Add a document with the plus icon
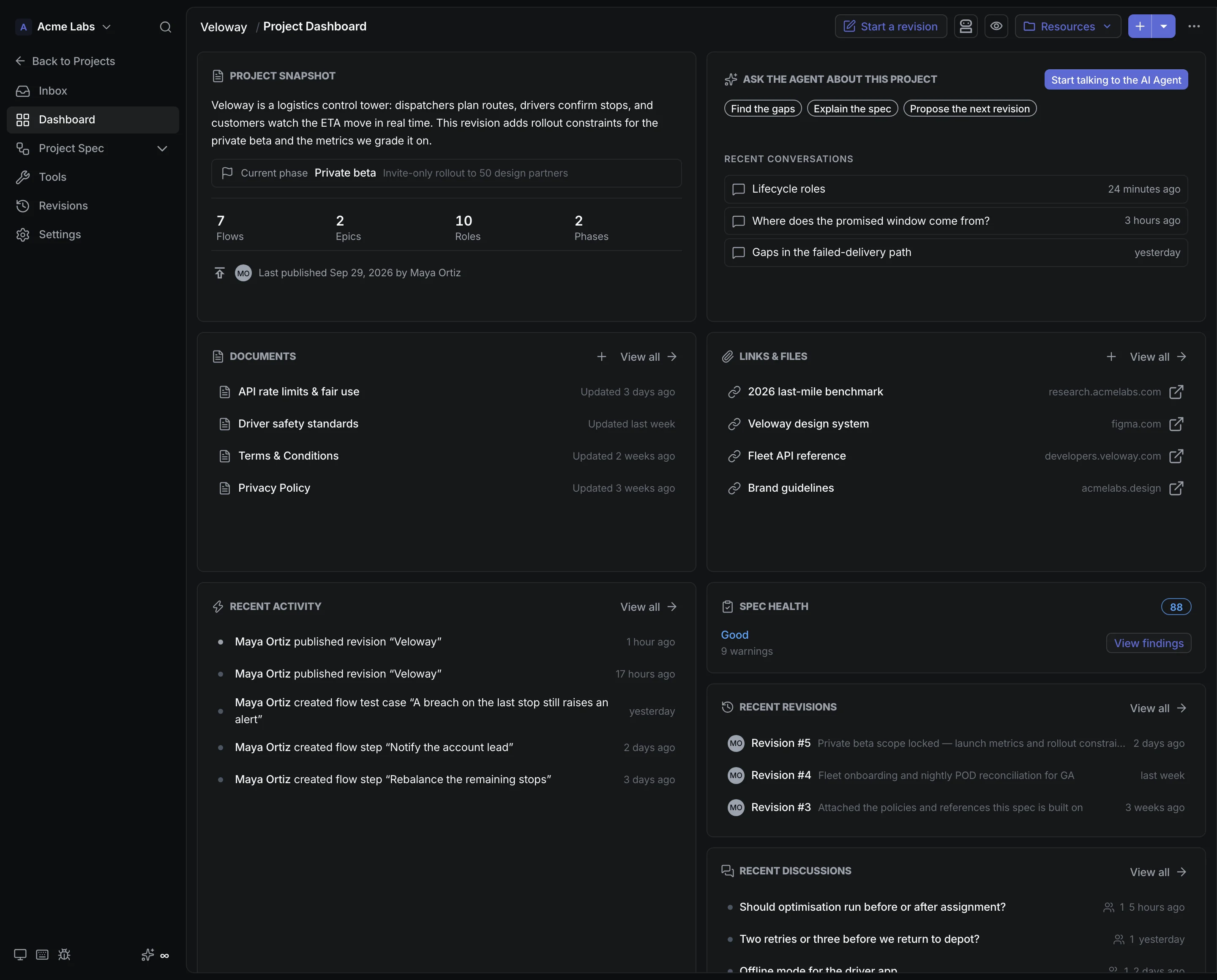 601,357
